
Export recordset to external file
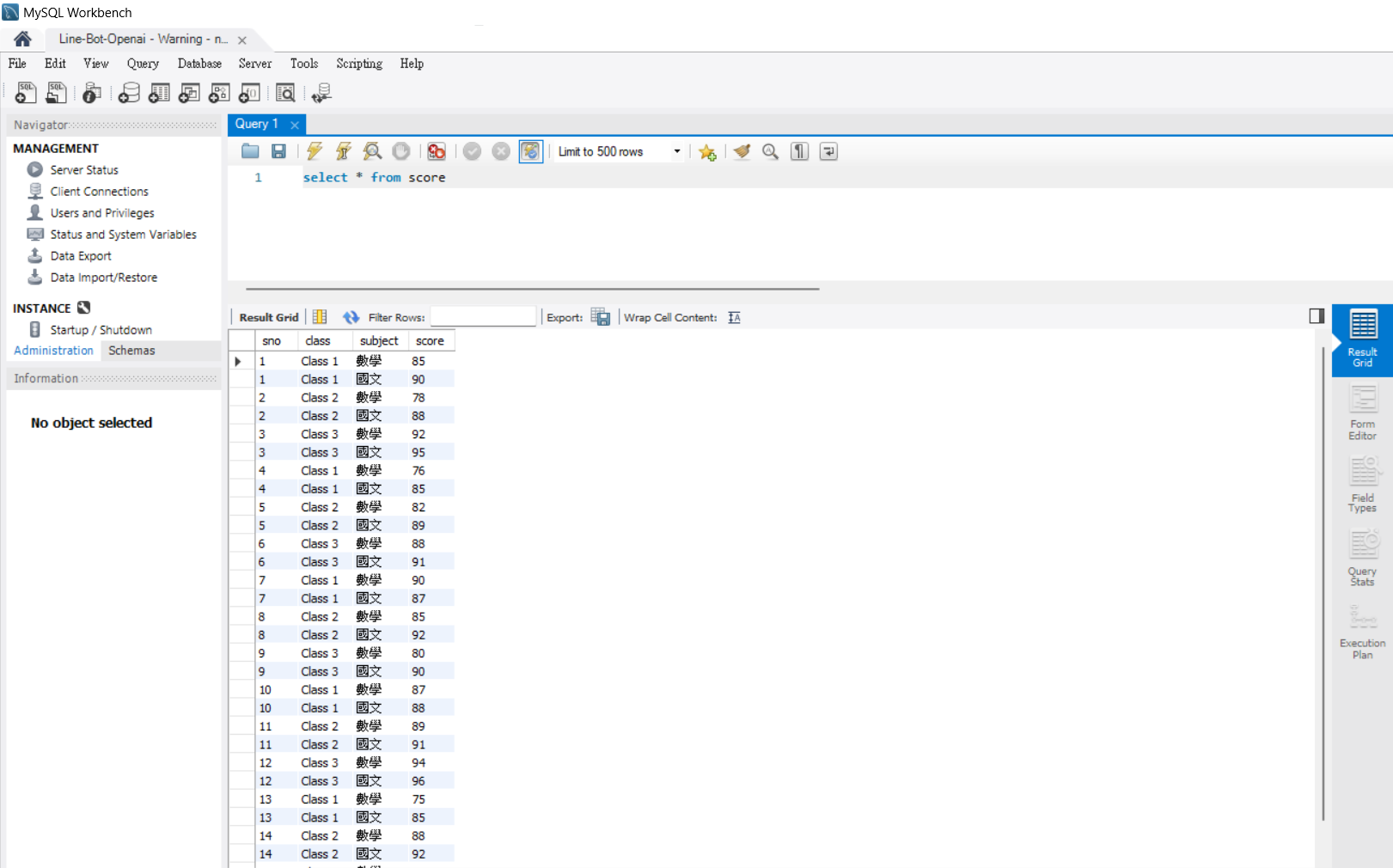(601, 317)
